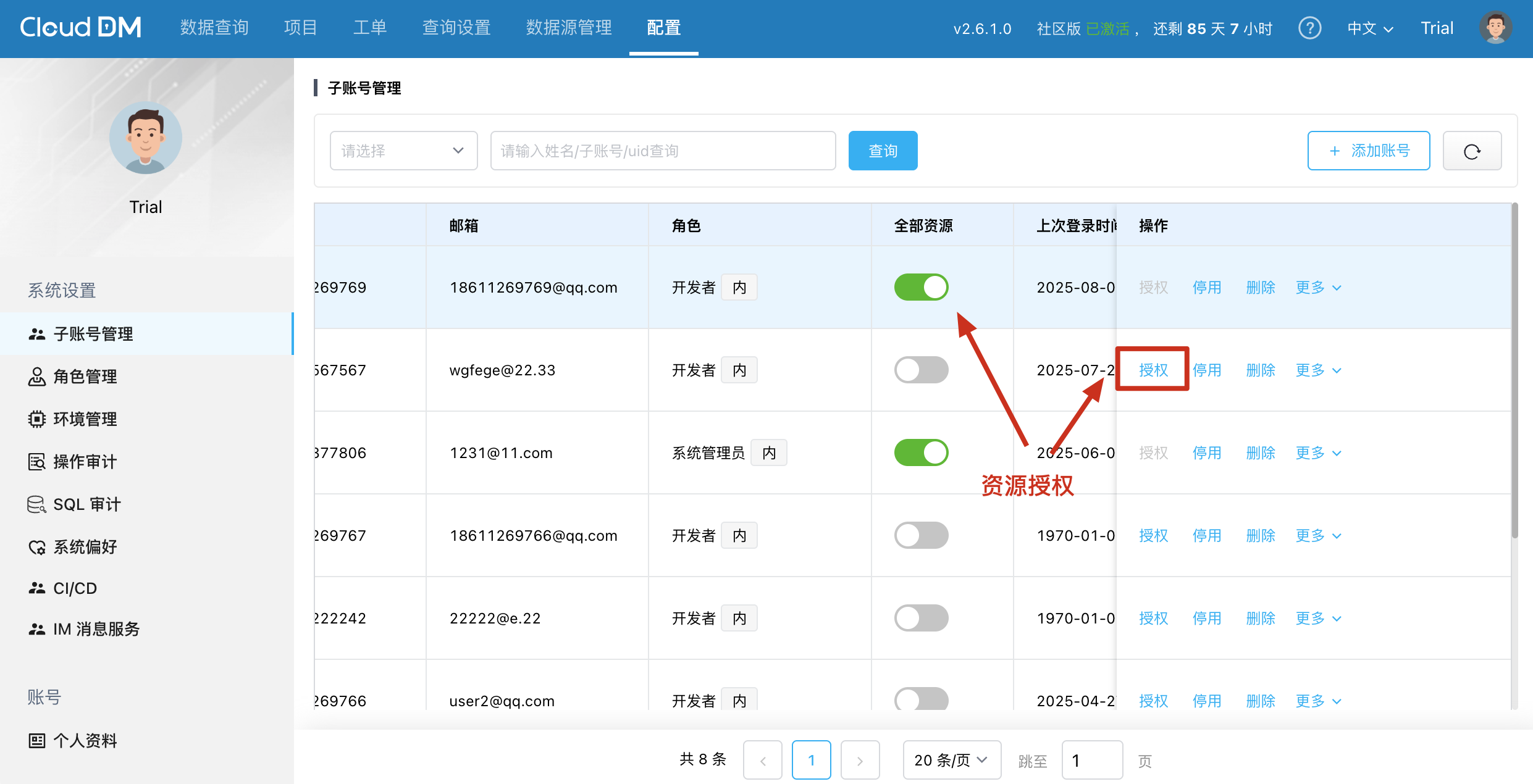Click the 添加账号 button

1369,151
